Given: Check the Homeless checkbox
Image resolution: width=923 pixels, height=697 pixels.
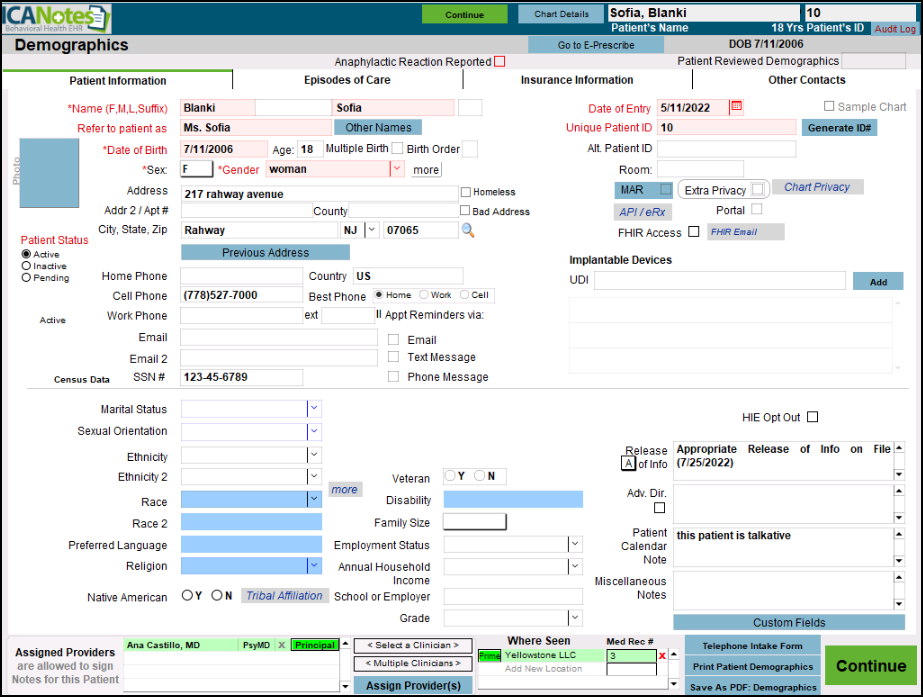Looking at the screenshot, I should coord(466,192).
